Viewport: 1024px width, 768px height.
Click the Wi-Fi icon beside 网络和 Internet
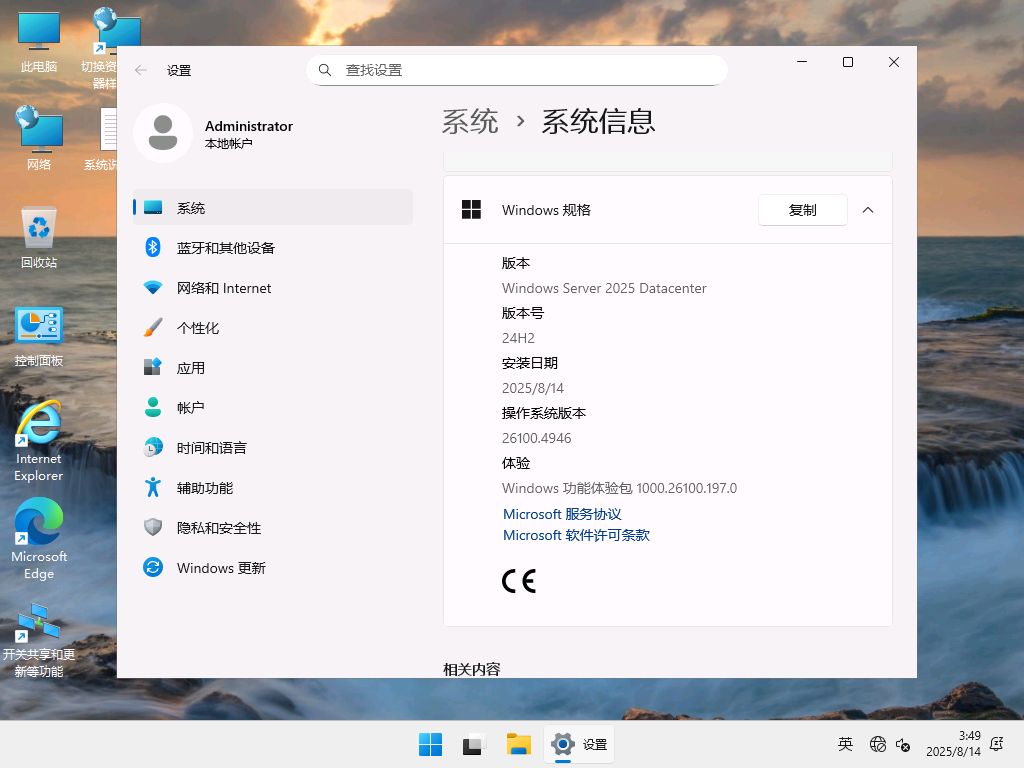[x=153, y=287]
